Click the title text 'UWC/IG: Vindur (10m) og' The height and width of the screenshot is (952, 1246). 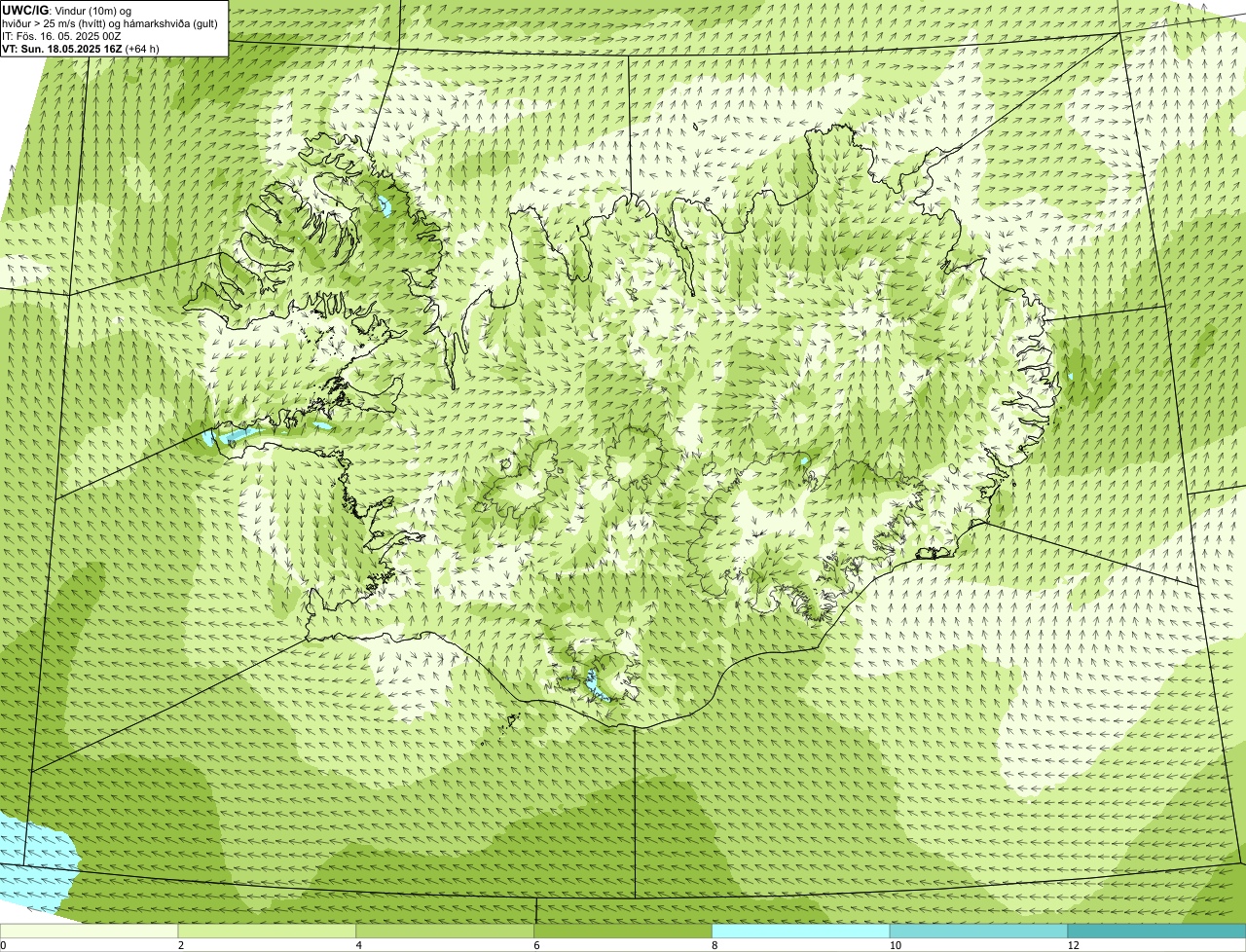point(67,10)
